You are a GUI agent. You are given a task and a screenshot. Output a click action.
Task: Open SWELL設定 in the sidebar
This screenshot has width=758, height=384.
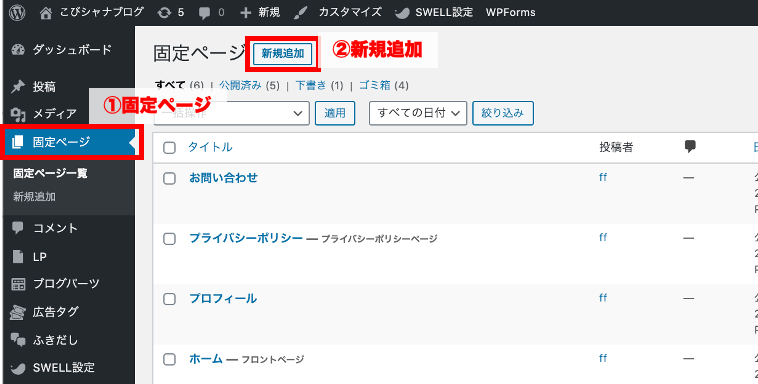coord(64,368)
